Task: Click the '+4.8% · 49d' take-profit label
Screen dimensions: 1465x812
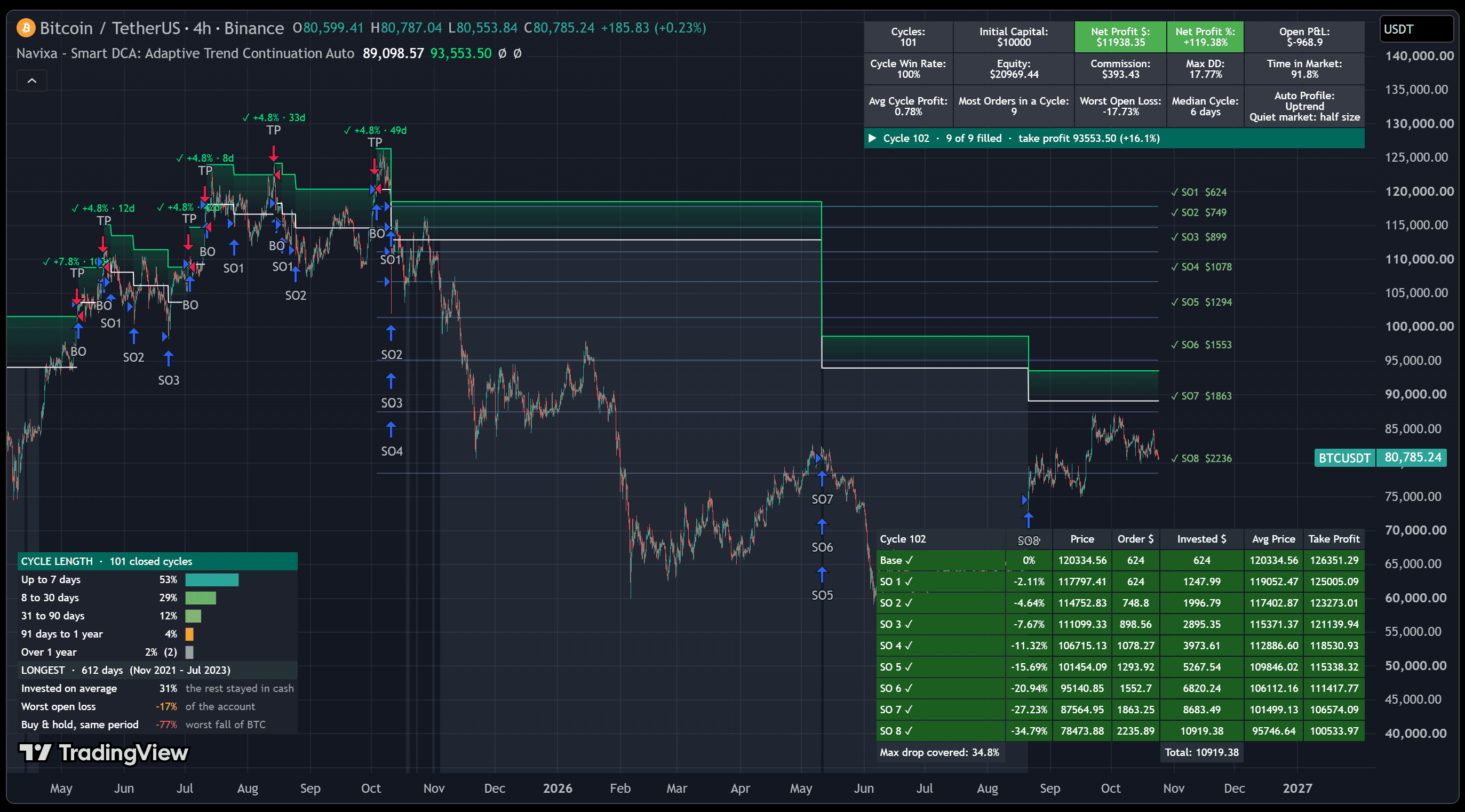Action: point(375,130)
